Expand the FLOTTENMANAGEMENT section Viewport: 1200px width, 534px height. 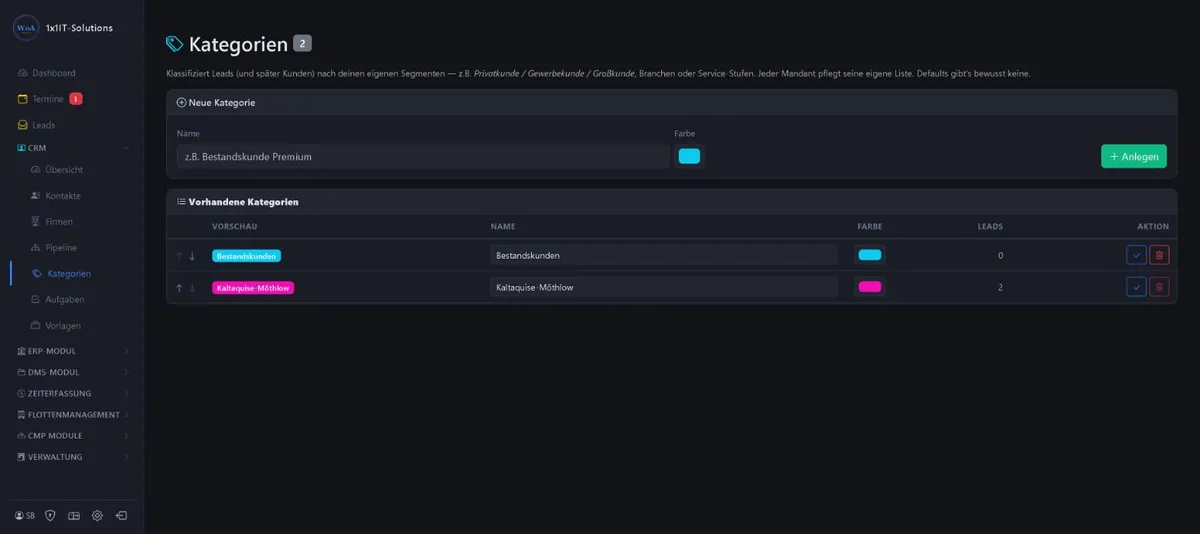[72, 415]
